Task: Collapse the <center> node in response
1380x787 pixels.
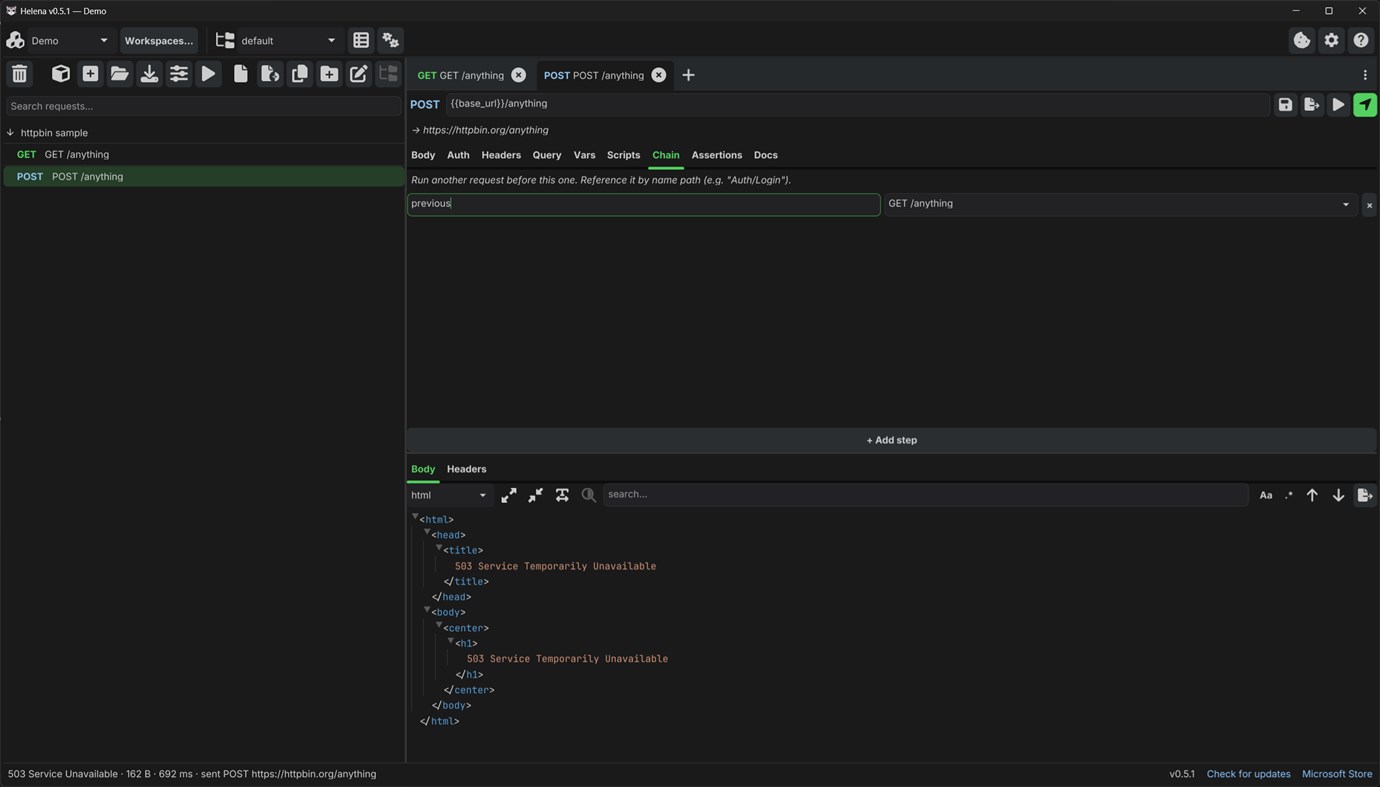Action: [x=439, y=625]
